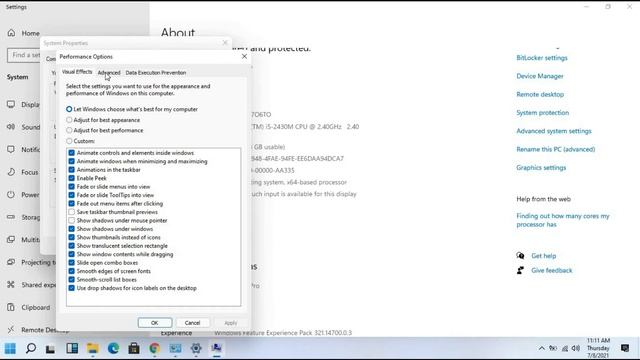
Task: Open System protection link
Action: pos(542,113)
